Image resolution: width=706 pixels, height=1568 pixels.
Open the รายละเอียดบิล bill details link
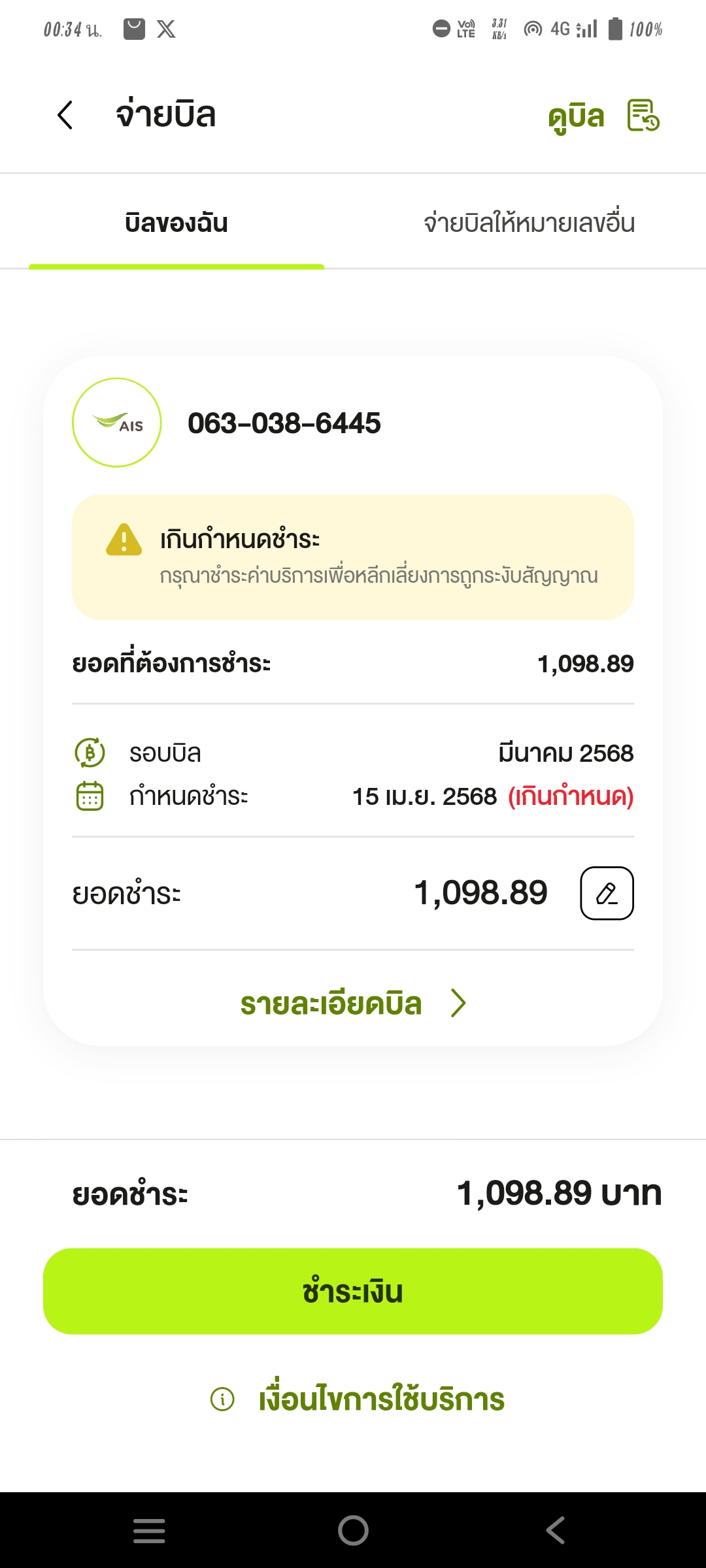click(x=331, y=1004)
